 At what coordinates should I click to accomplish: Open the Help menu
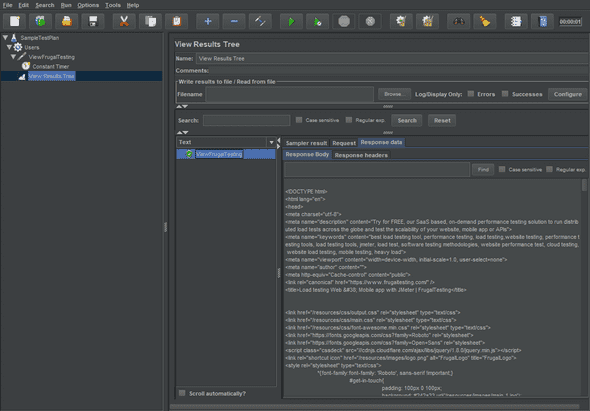[133, 5]
